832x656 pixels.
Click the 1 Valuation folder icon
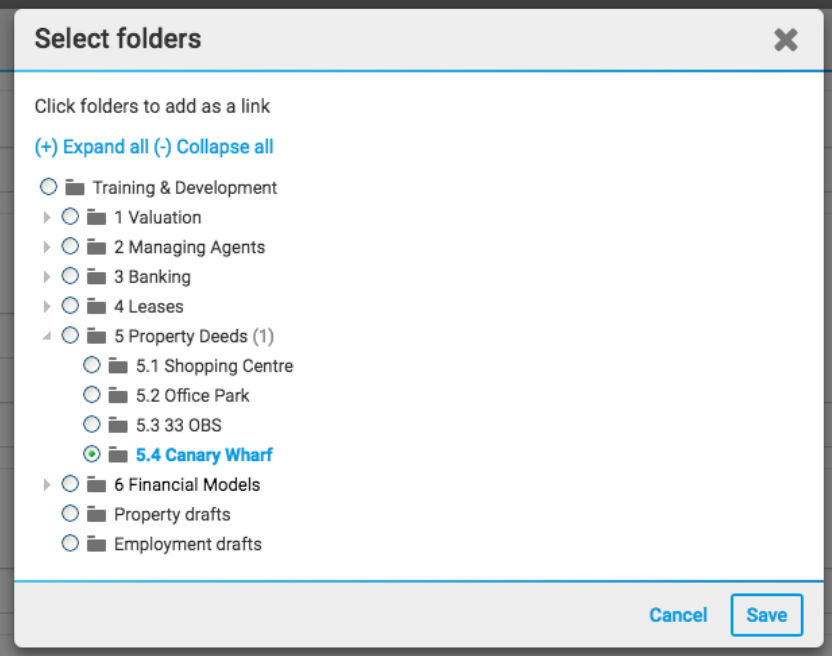[x=97, y=217]
